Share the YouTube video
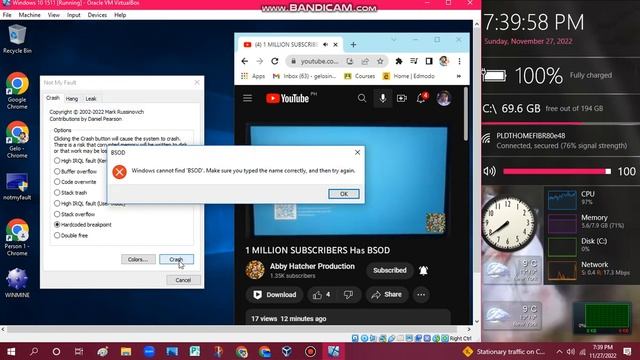 (387, 295)
